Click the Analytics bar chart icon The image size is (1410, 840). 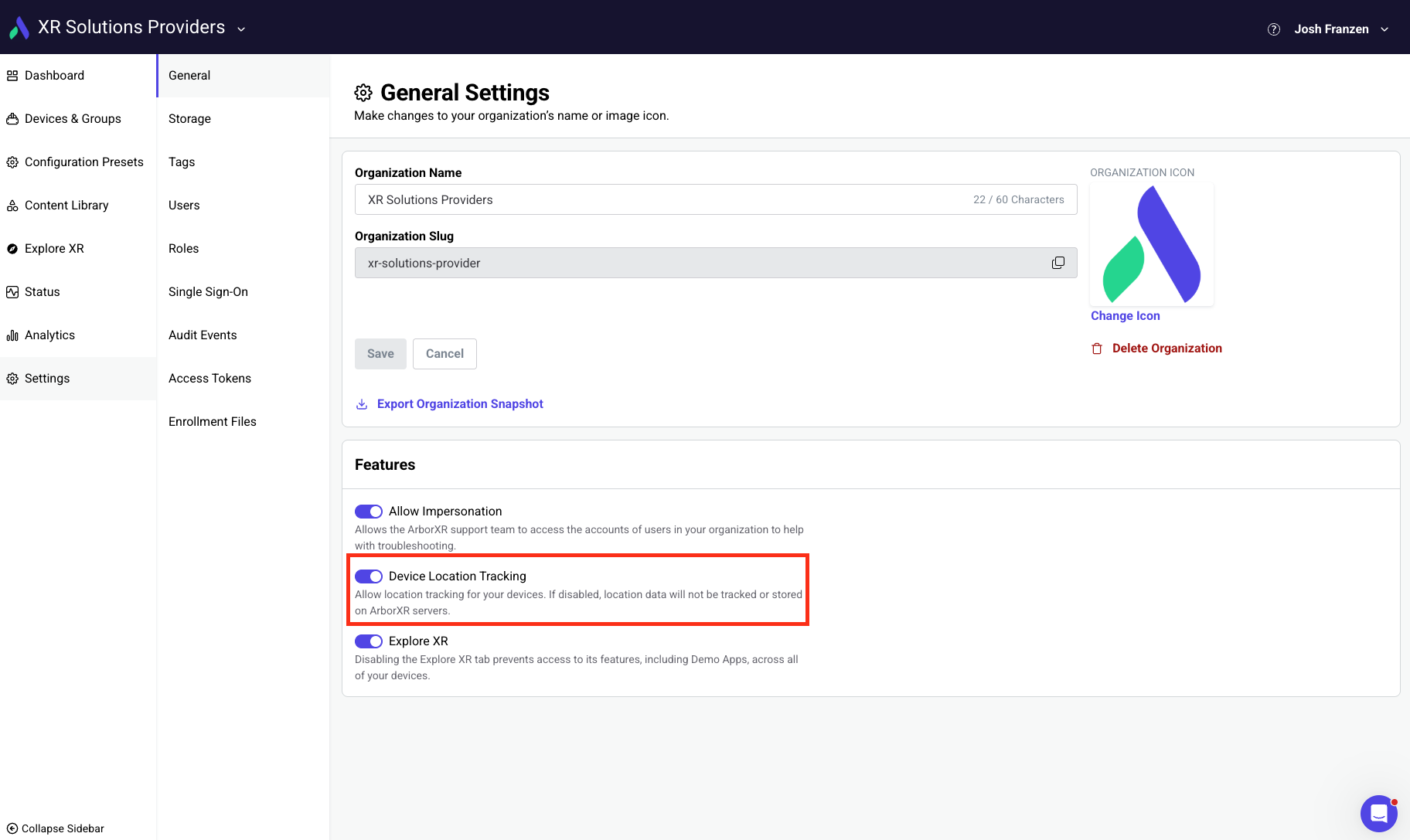click(12, 335)
